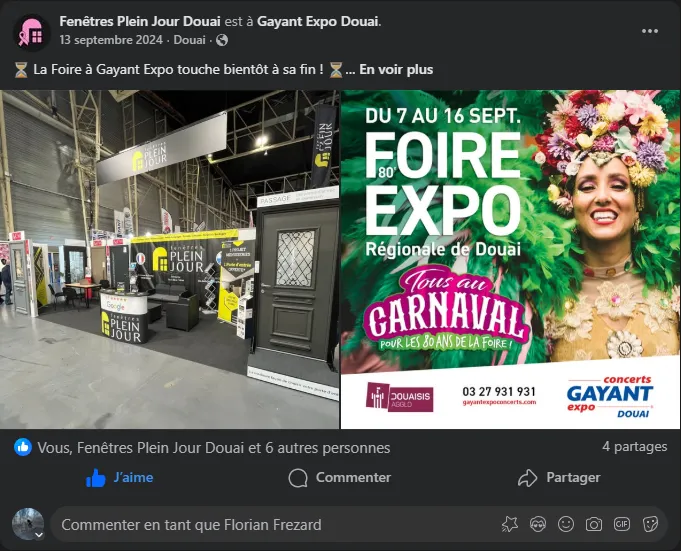This screenshot has width=681, height=551.
Task: Attach a photo with camera icon
Action: click(594, 525)
